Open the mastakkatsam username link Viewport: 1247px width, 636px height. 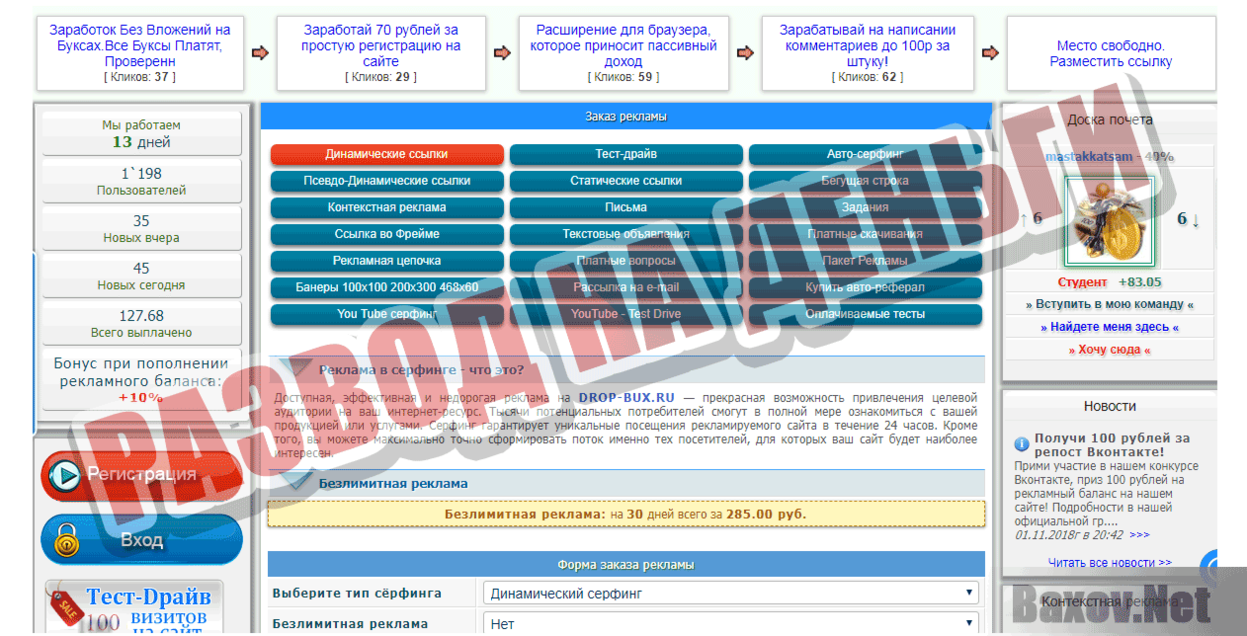pos(1088,157)
